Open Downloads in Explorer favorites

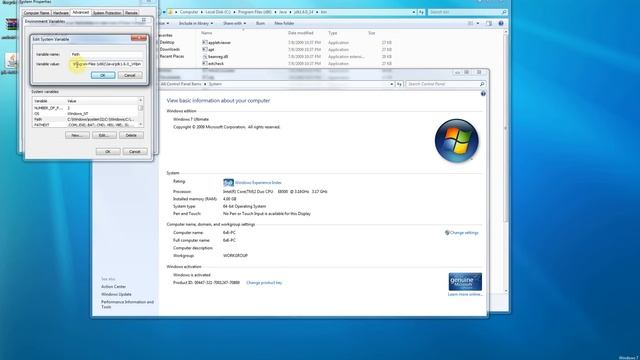(169, 49)
